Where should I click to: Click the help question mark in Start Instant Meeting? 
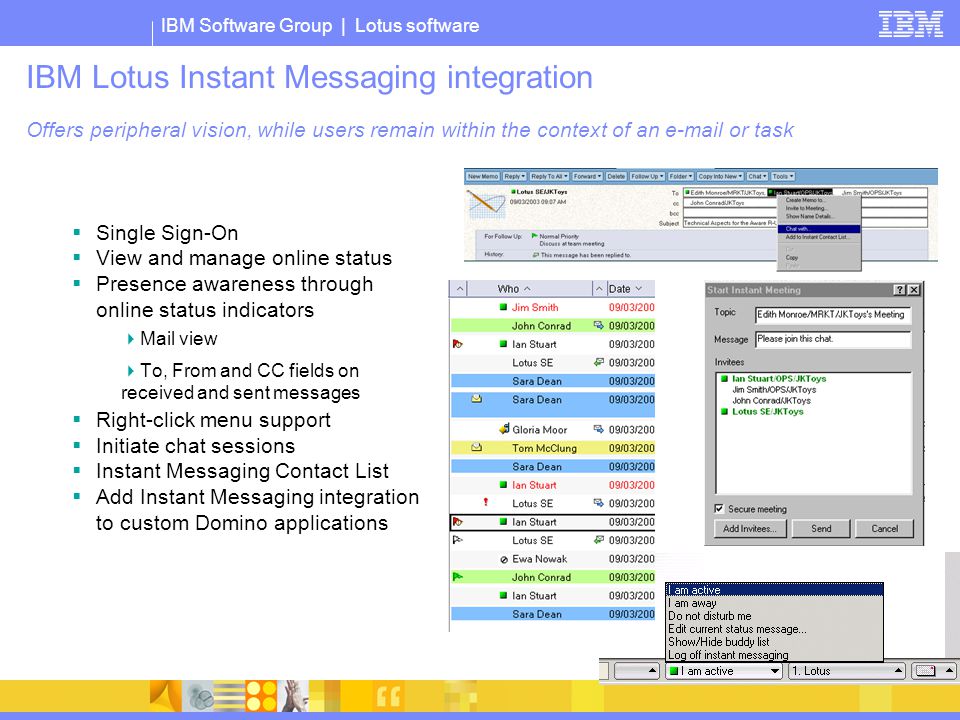tap(899, 290)
